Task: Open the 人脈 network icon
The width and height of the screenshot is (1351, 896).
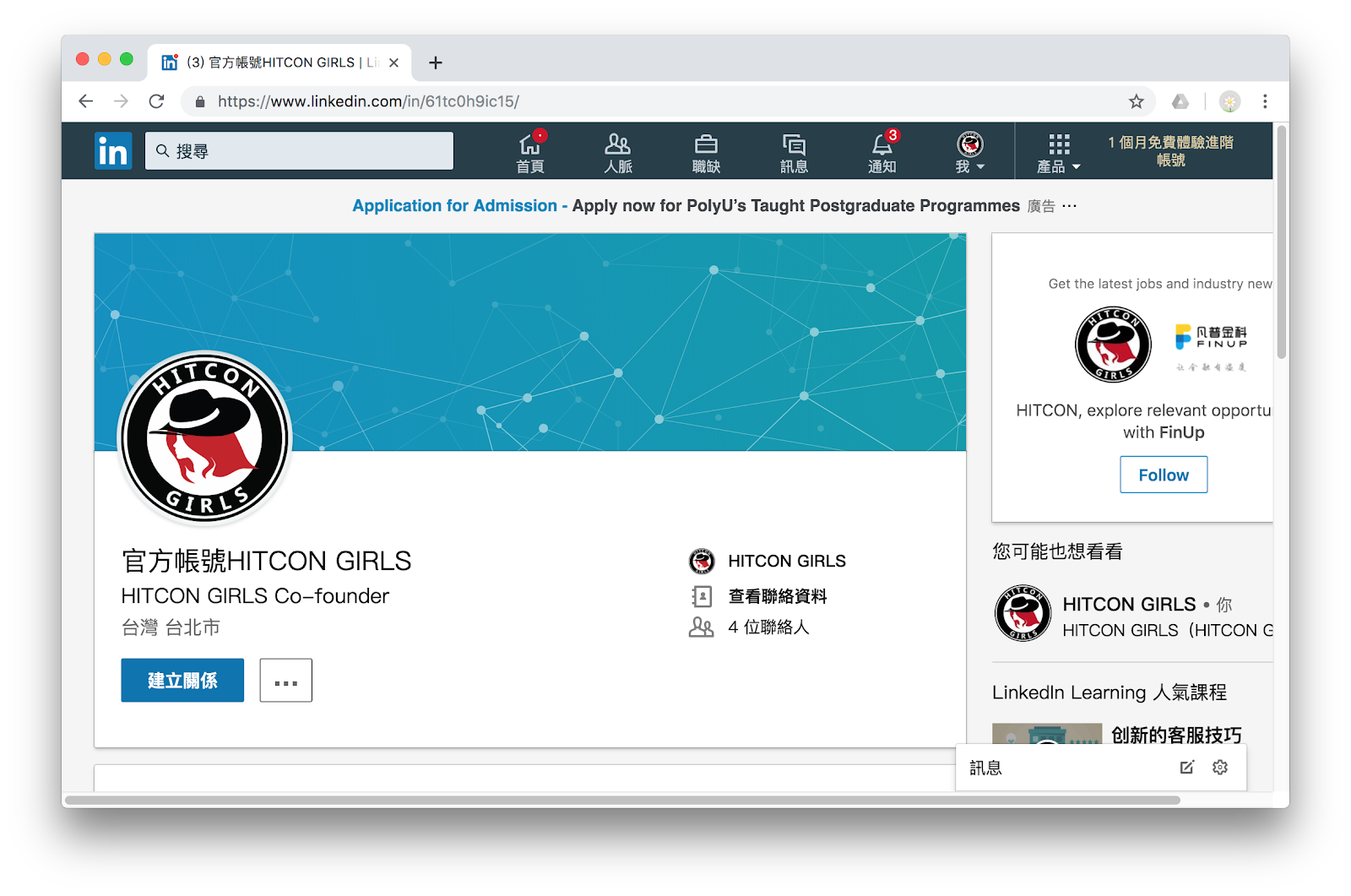Action: coord(618,152)
